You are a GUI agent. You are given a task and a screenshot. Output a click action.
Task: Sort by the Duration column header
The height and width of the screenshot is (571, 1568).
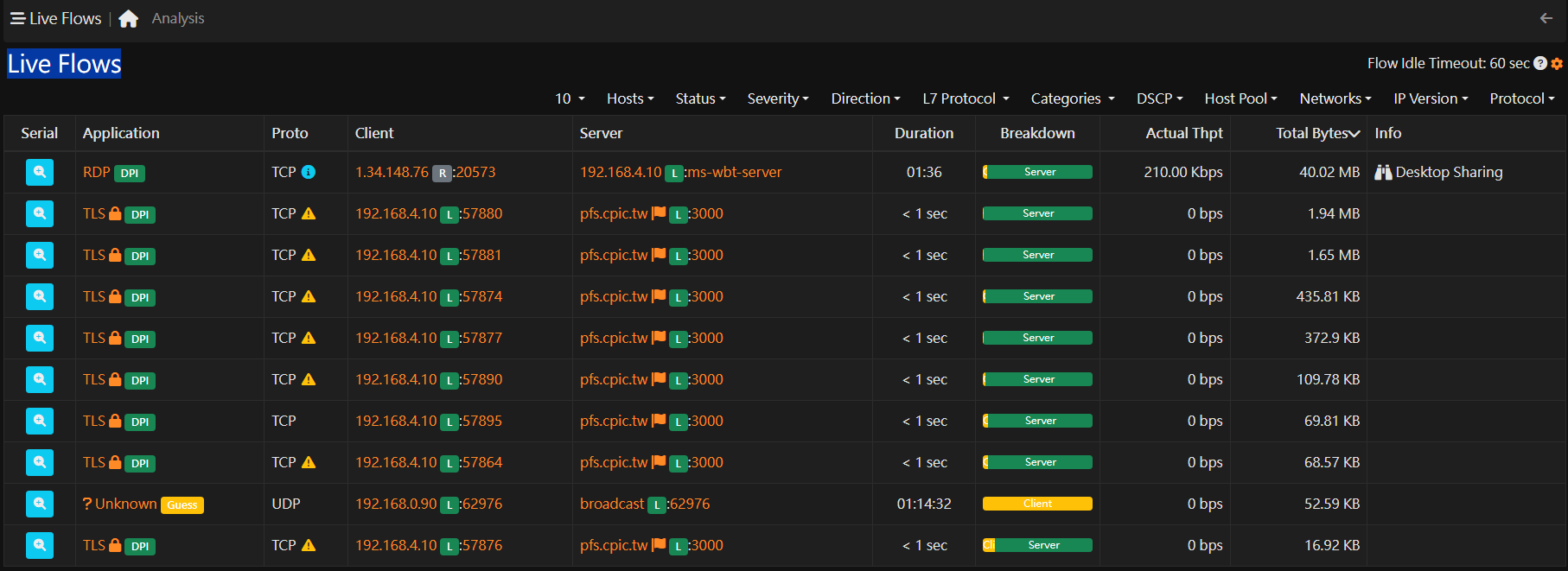coord(924,133)
